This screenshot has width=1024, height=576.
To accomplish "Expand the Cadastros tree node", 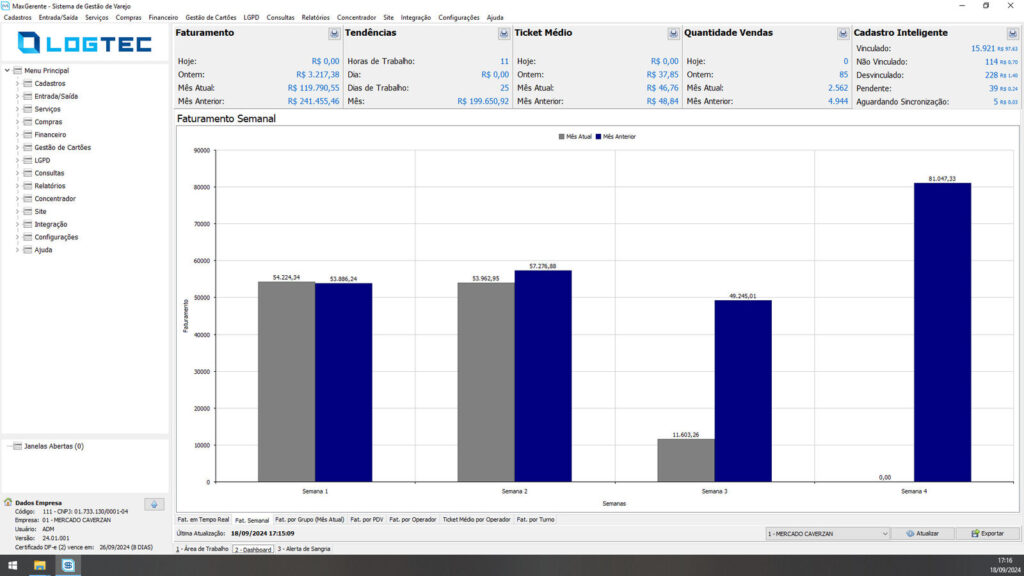I will tap(18, 84).
